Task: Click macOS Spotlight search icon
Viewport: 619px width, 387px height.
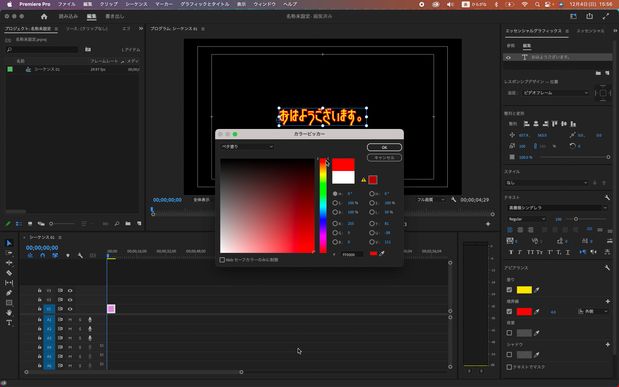Action: pos(537,4)
